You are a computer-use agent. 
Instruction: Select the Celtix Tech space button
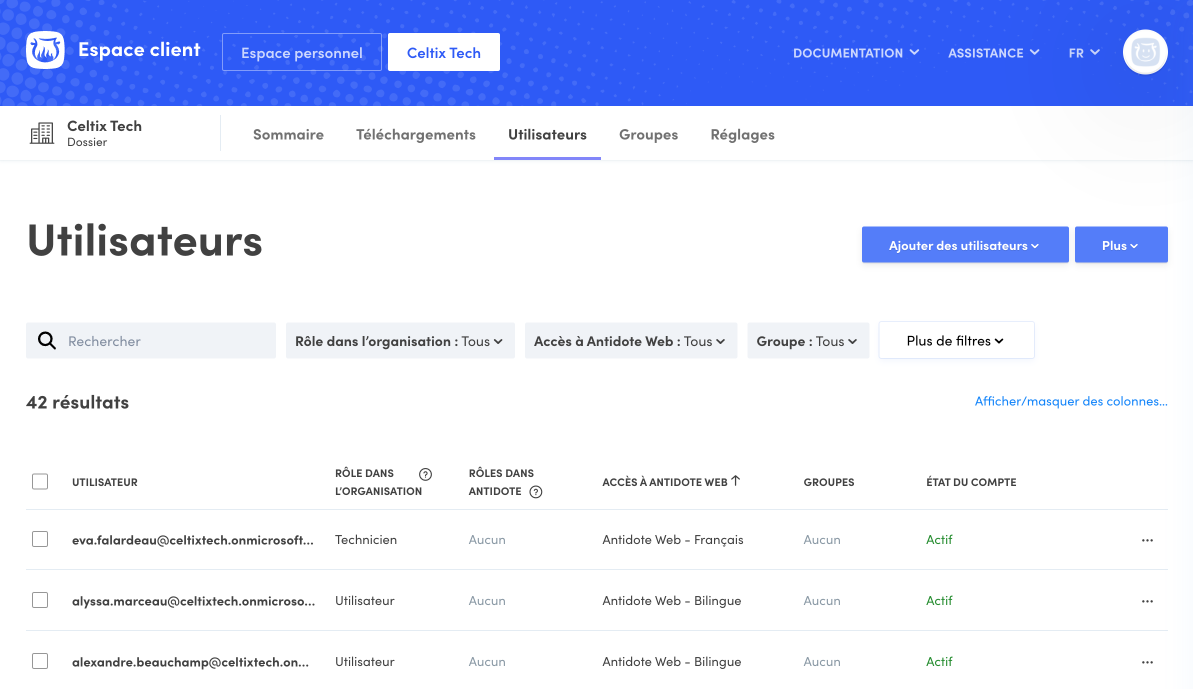coord(444,52)
